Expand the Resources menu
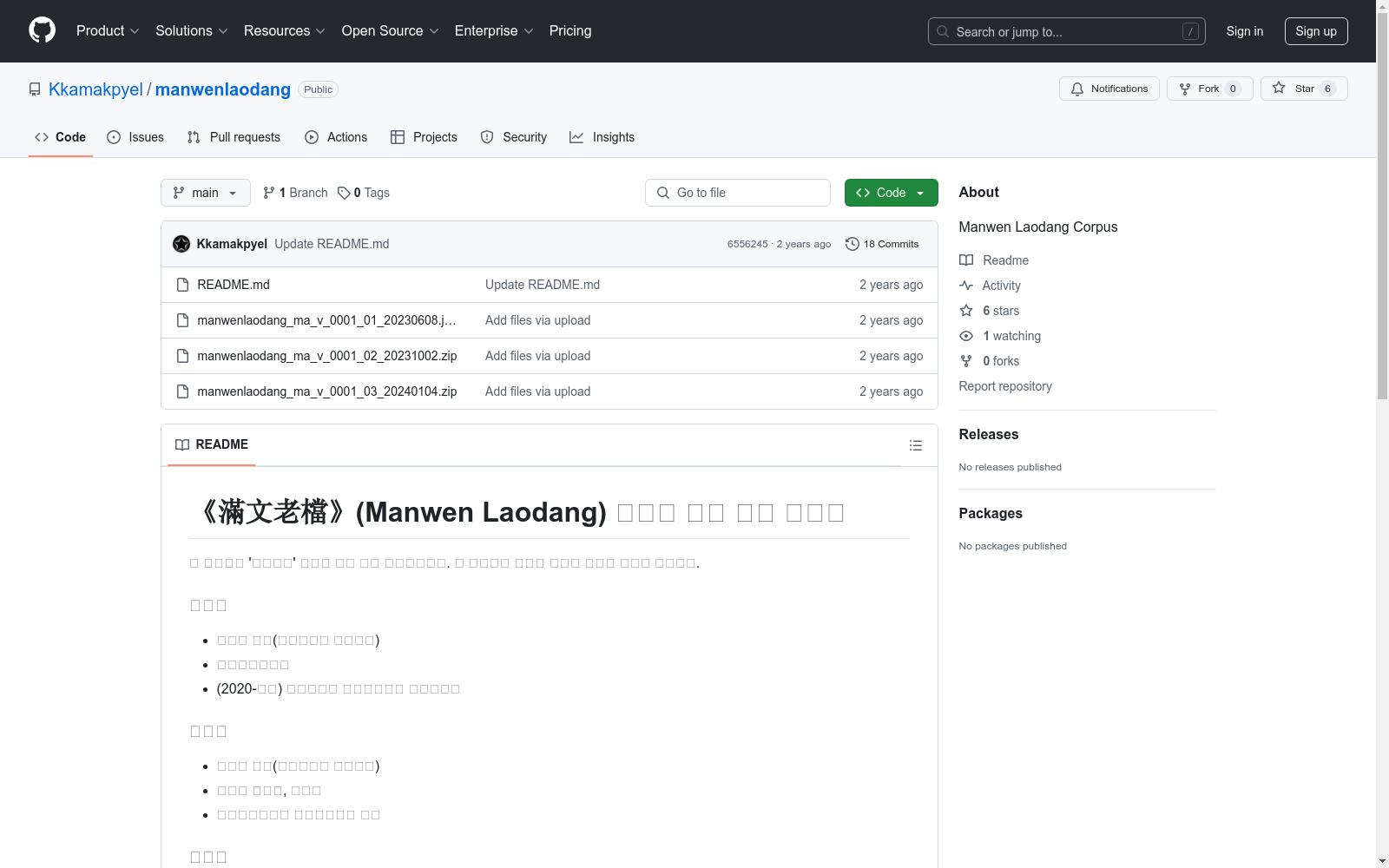Viewport: 1389px width, 868px height. [x=285, y=30]
